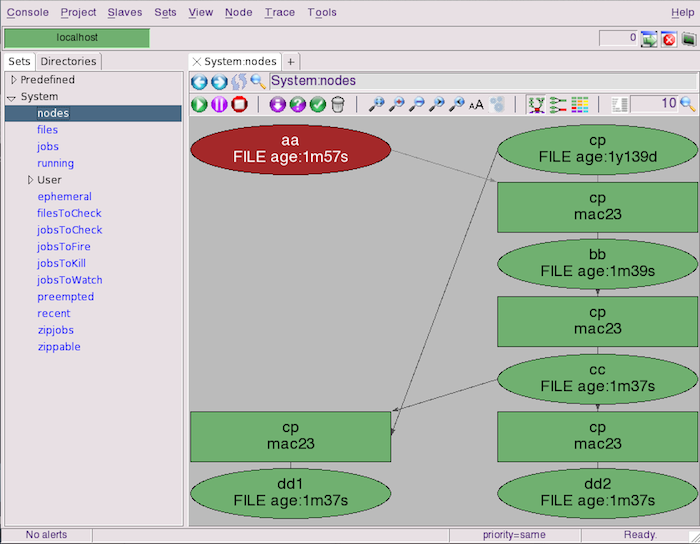Open the Trace menu
Screen dimensions: 700x544
[x=279, y=12]
